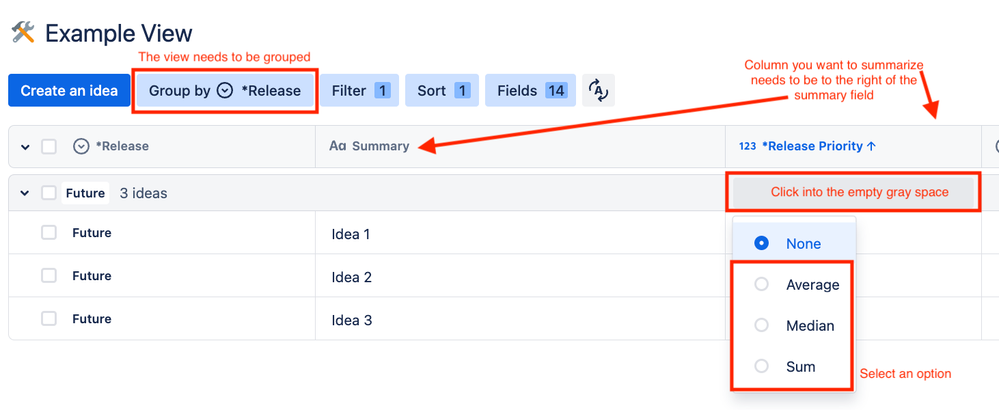
Task: Click the circle icon in Group by button
Action: click(225, 90)
